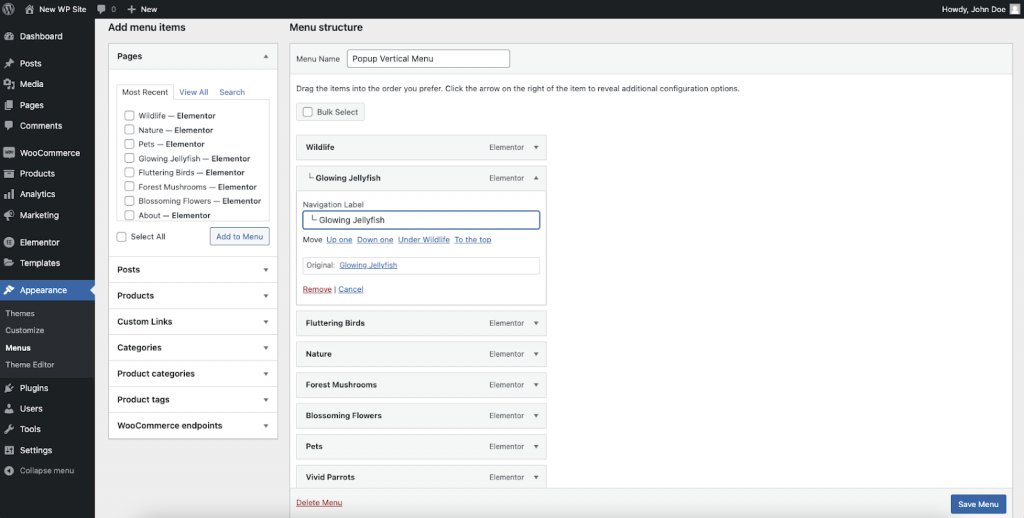Click the WordPress logo icon

tap(9, 9)
